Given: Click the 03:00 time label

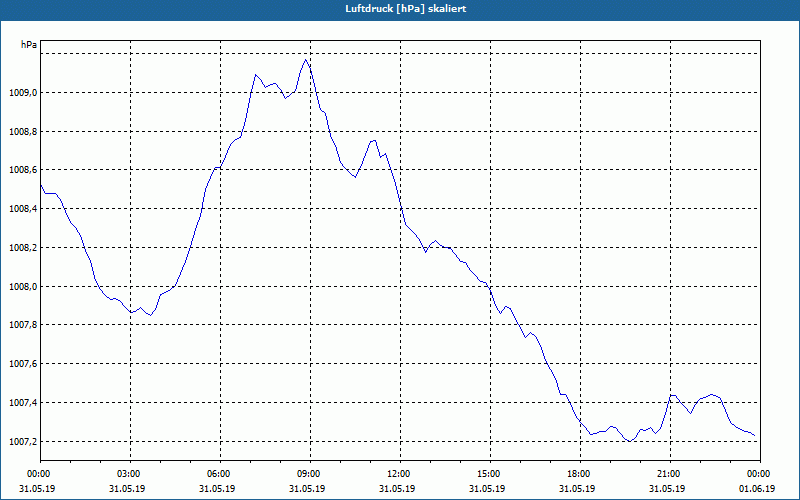Looking at the screenshot, I should [x=131, y=474].
